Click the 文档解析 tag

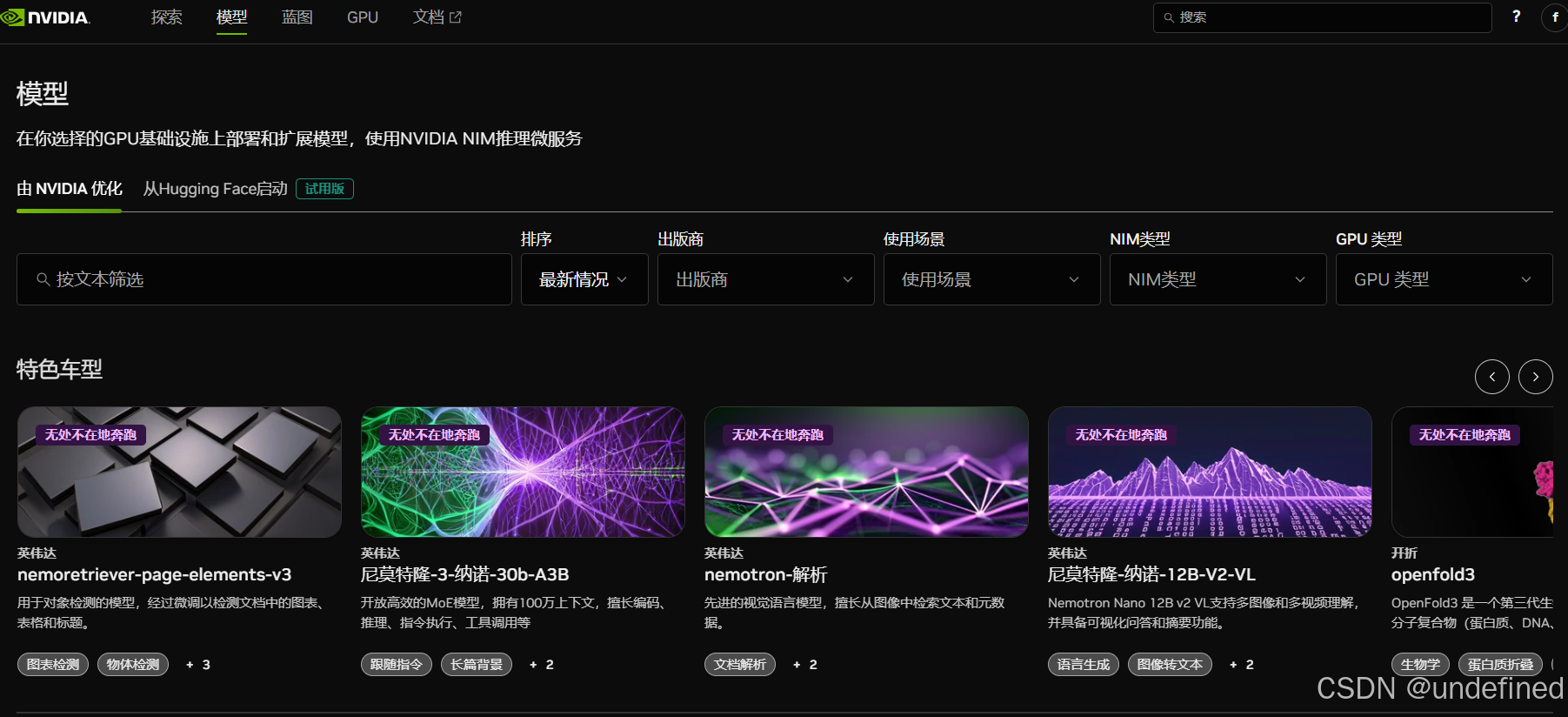(740, 664)
